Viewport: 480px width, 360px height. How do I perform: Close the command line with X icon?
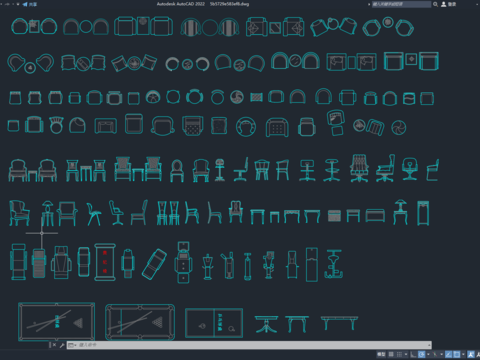(x=54, y=345)
